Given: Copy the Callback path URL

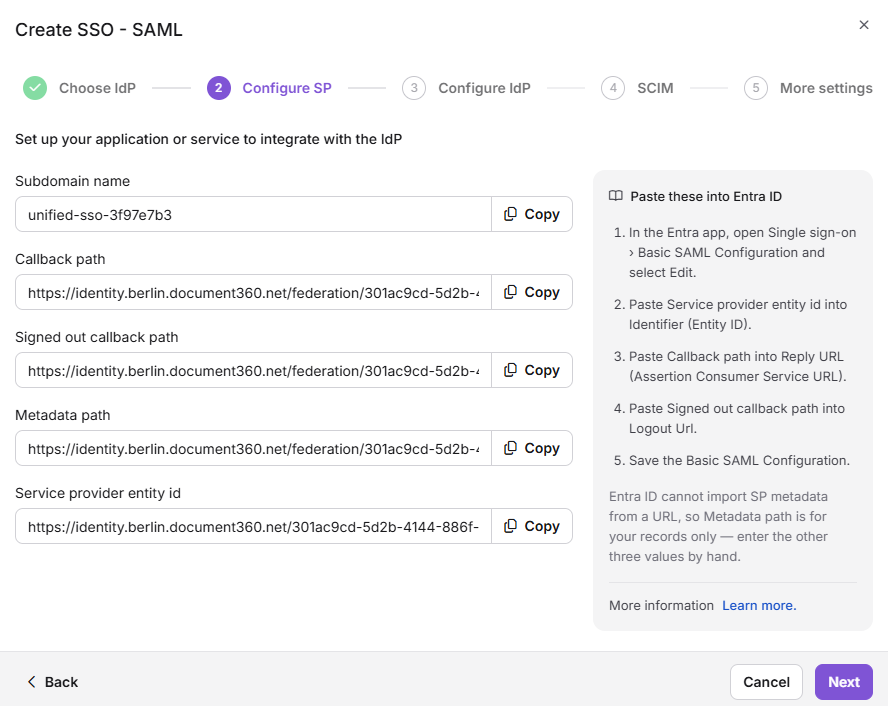Looking at the screenshot, I should (x=532, y=292).
